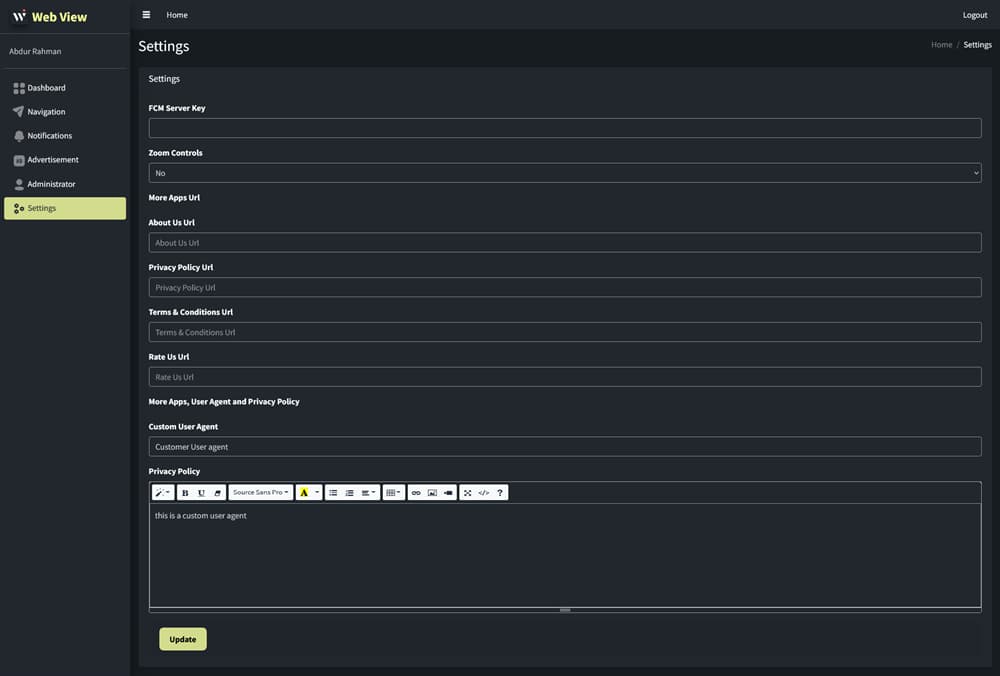
Task: Focus the Rate Us Url field
Action: coord(565,377)
